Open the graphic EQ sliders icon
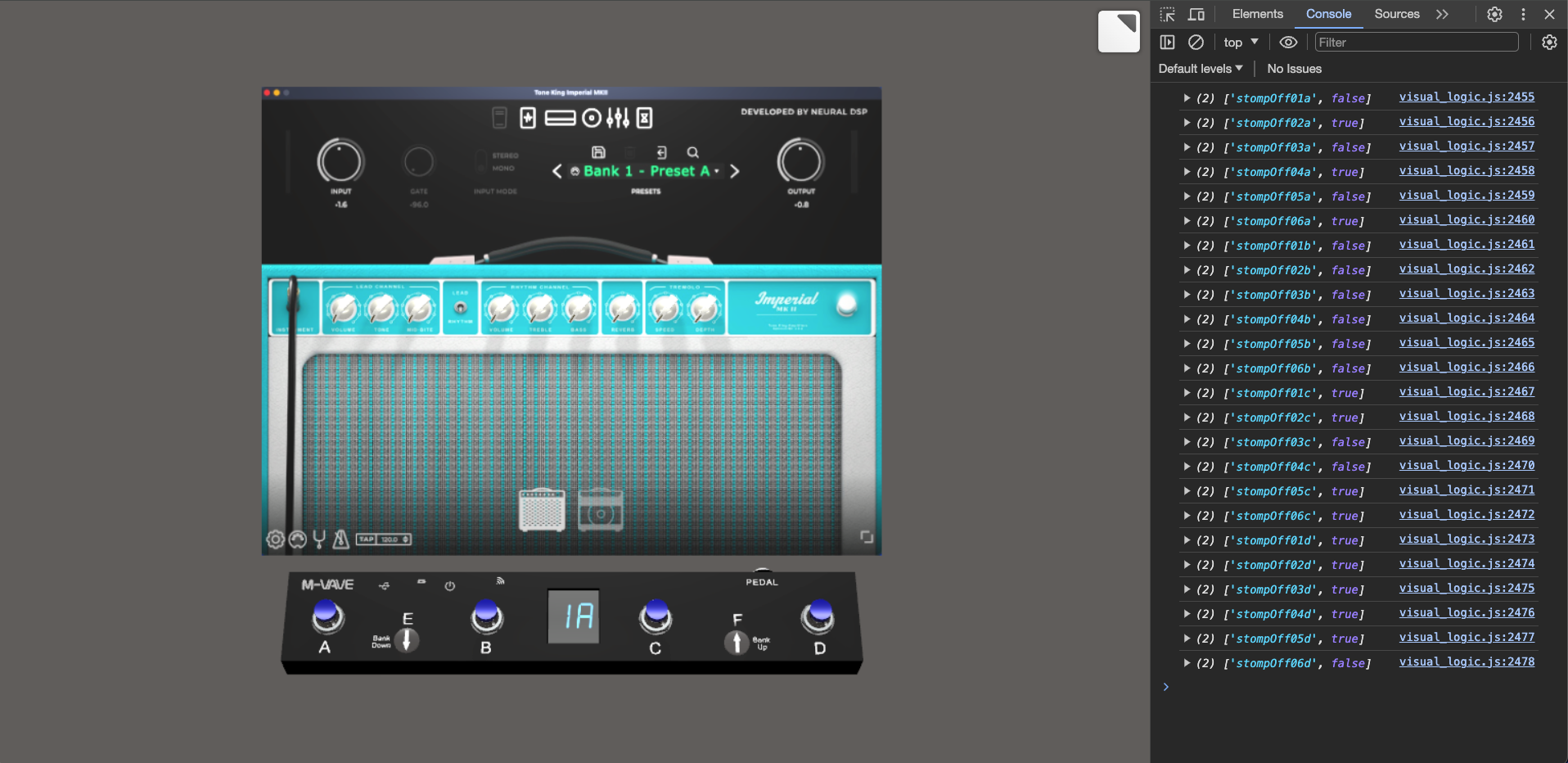 618,118
